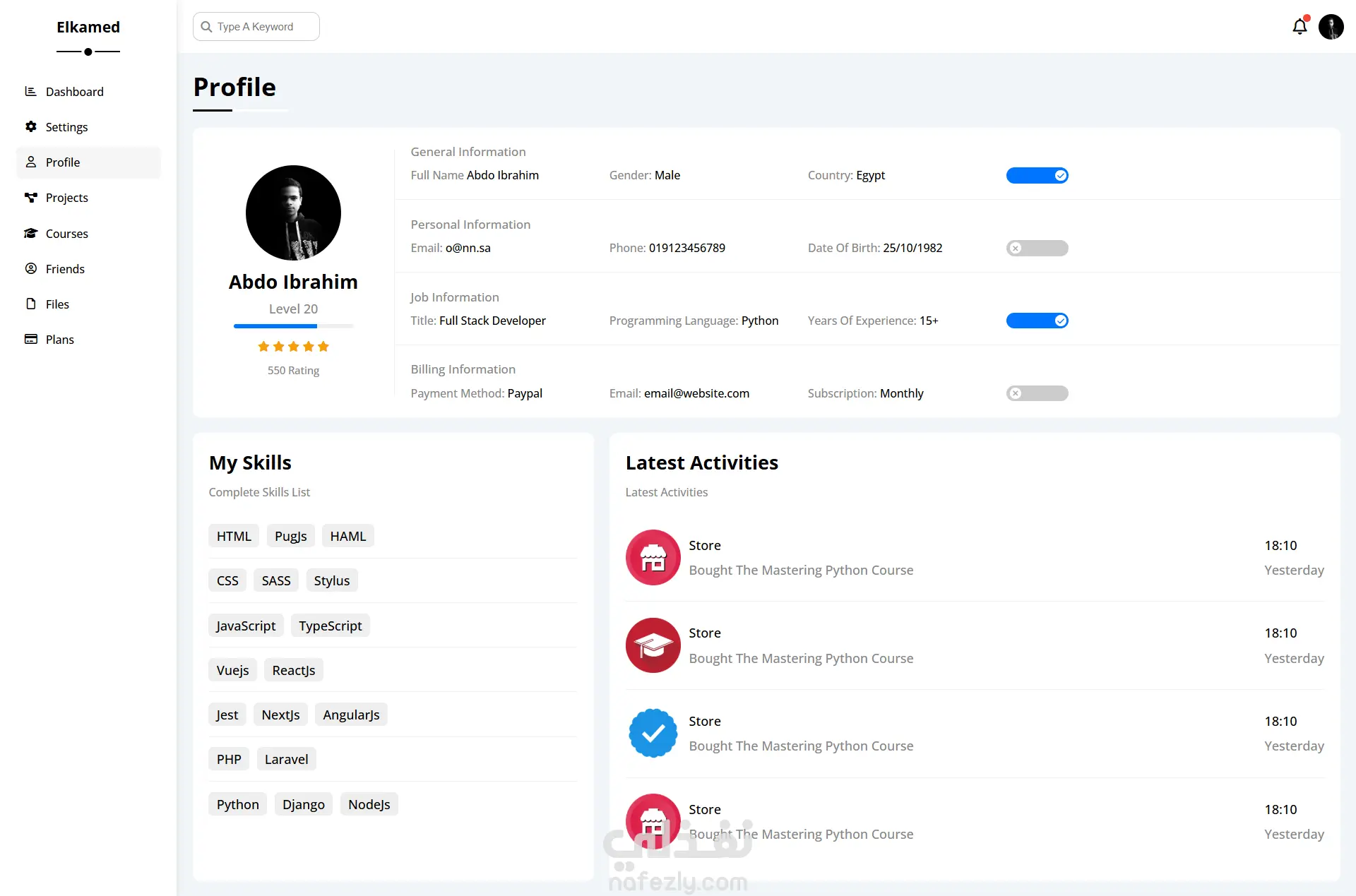Screen dimensions: 1356x896
Task: Disable the General Information toggle
Action: (1037, 175)
